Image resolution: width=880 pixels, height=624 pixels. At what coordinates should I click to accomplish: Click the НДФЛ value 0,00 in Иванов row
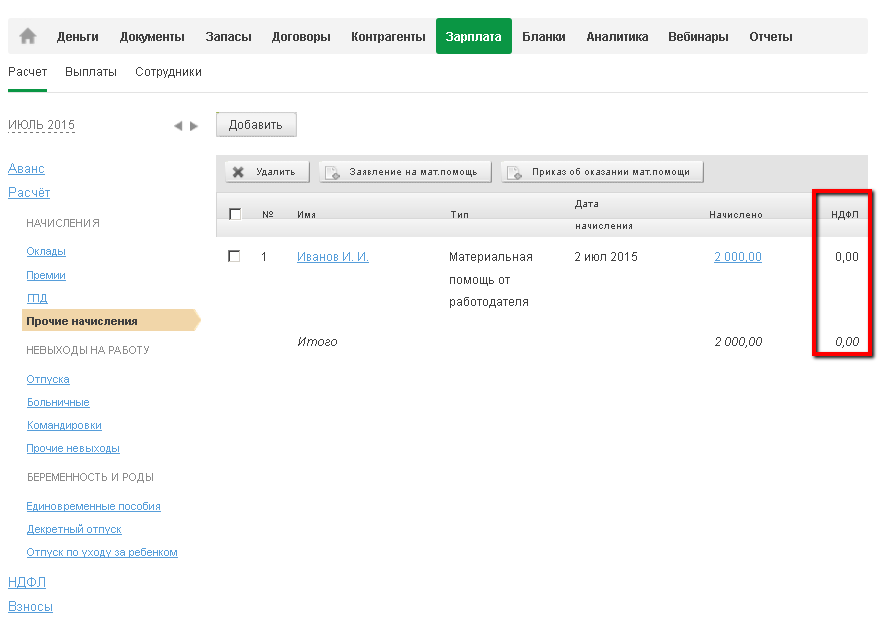click(847, 256)
